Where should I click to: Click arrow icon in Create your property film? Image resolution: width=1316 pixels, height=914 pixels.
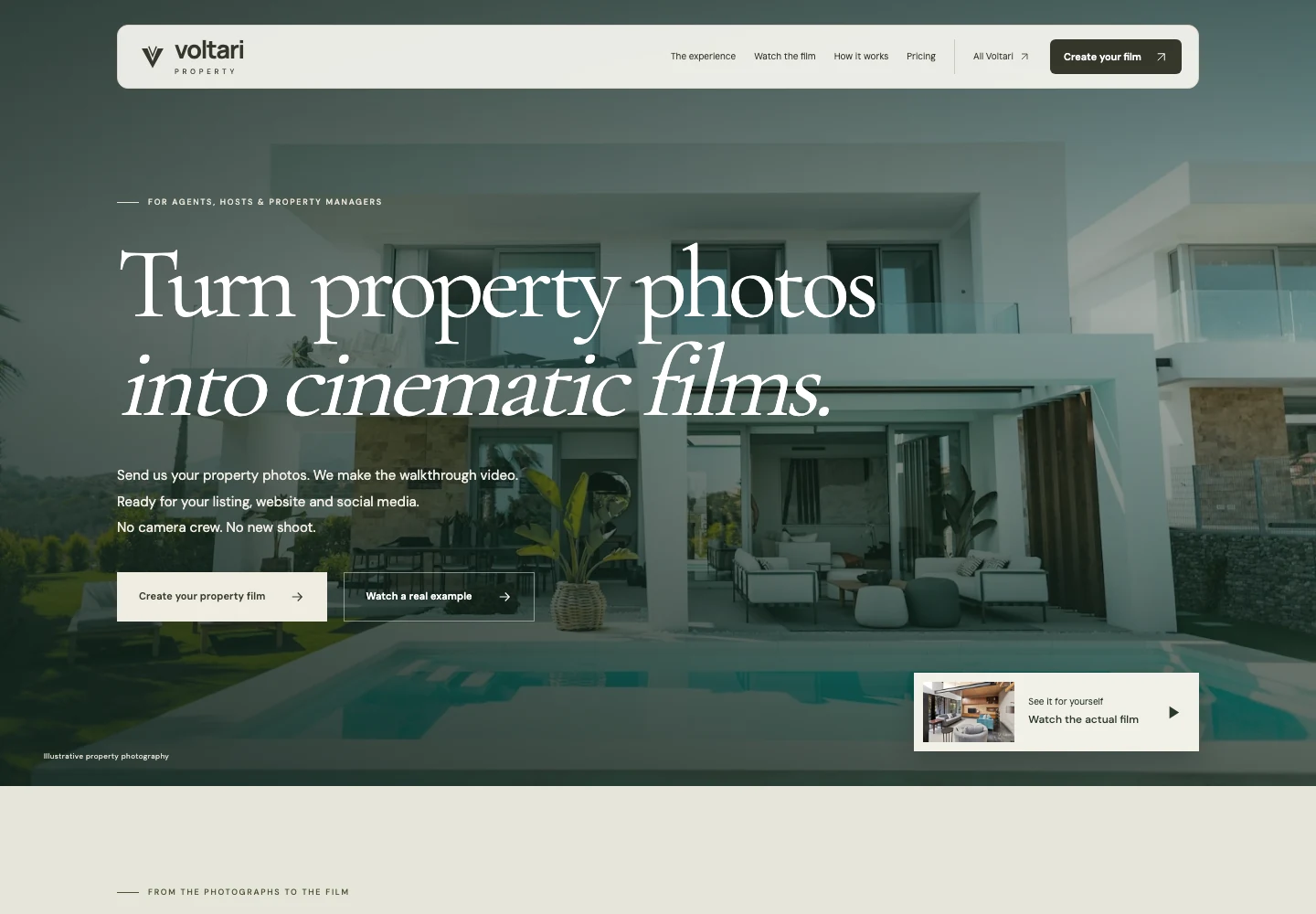click(297, 597)
